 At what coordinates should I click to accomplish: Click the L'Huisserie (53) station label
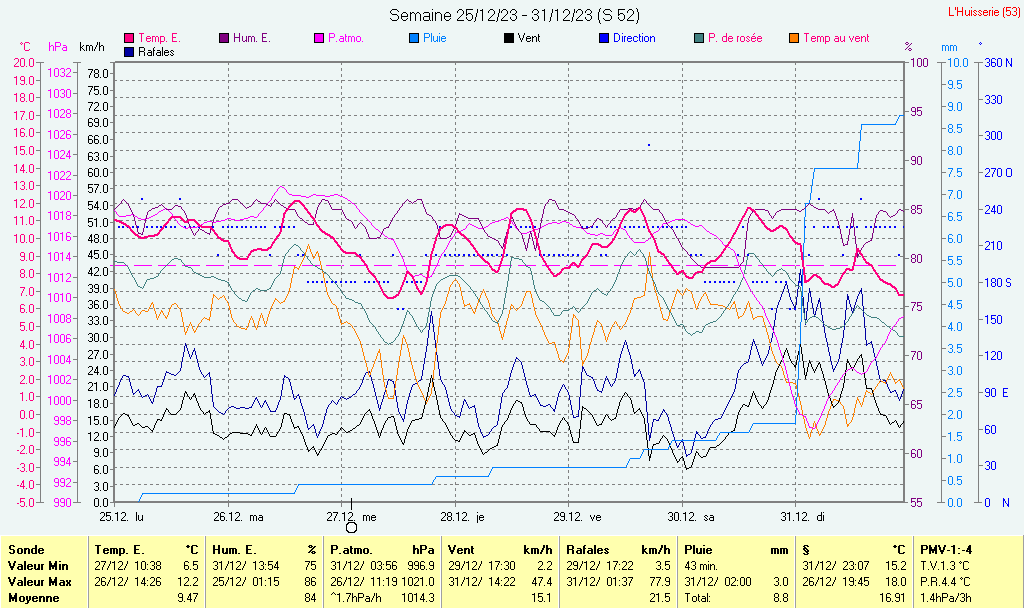pyautogui.click(x=983, y=12)
